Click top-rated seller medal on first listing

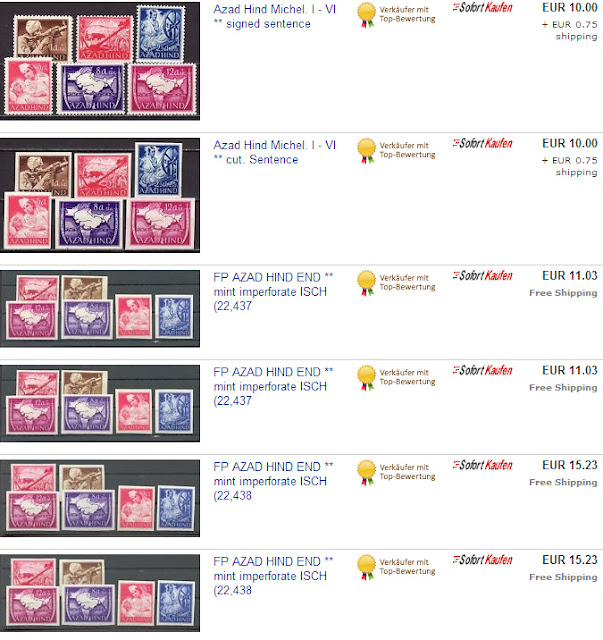pos(366,15)
